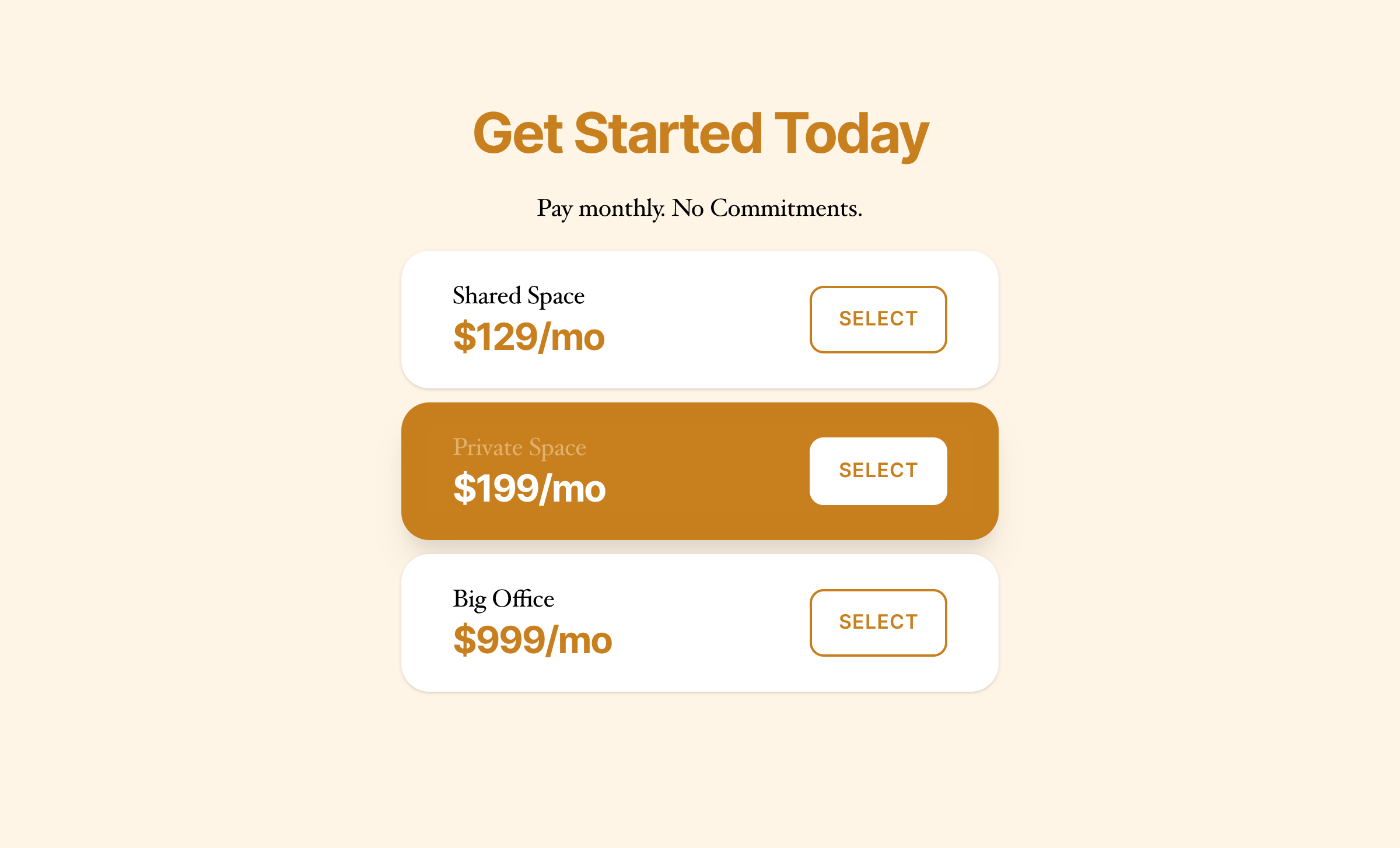This screenshot has width=1400, height=848.
Task: Click the Get Started Today heading
Action: (700, 135)
